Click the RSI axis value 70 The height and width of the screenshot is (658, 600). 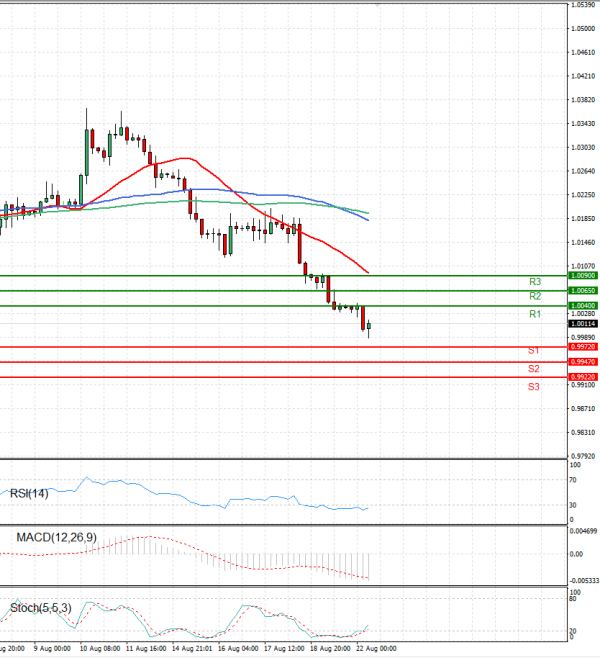pyautogui.click(x=573, y=480)
